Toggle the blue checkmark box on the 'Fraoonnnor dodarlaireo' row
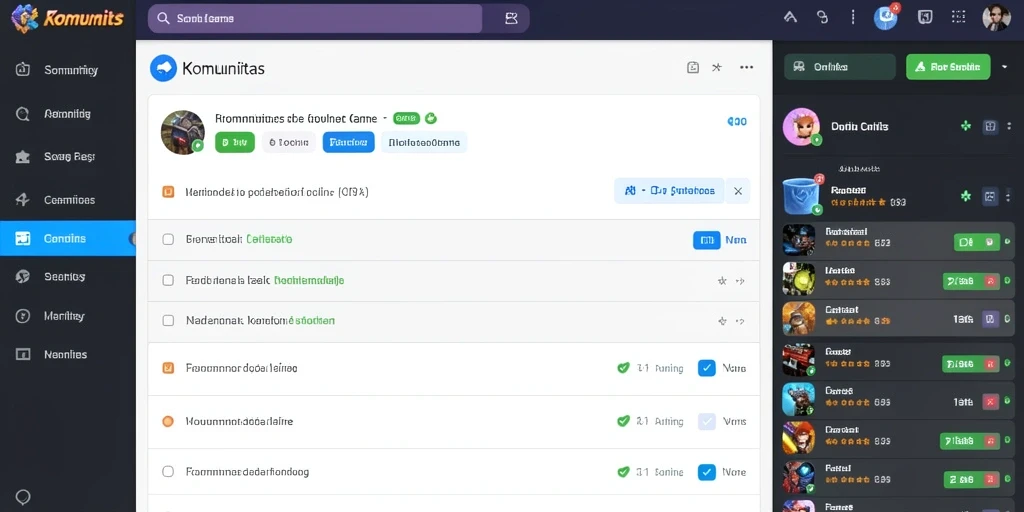This screenshot has height=512, width=1024. pos(707,368)
